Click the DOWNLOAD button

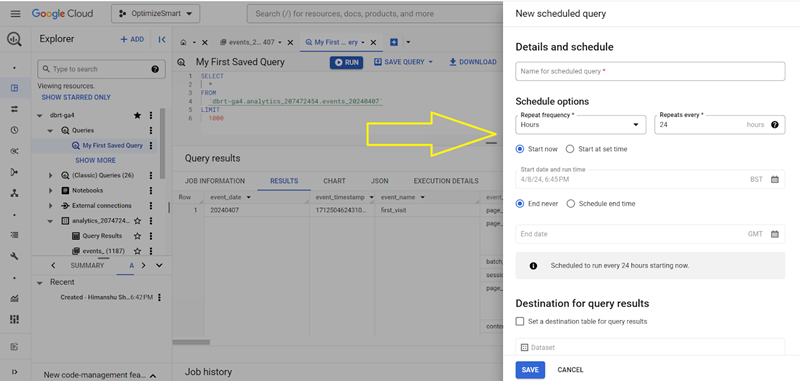coord(473,62)
